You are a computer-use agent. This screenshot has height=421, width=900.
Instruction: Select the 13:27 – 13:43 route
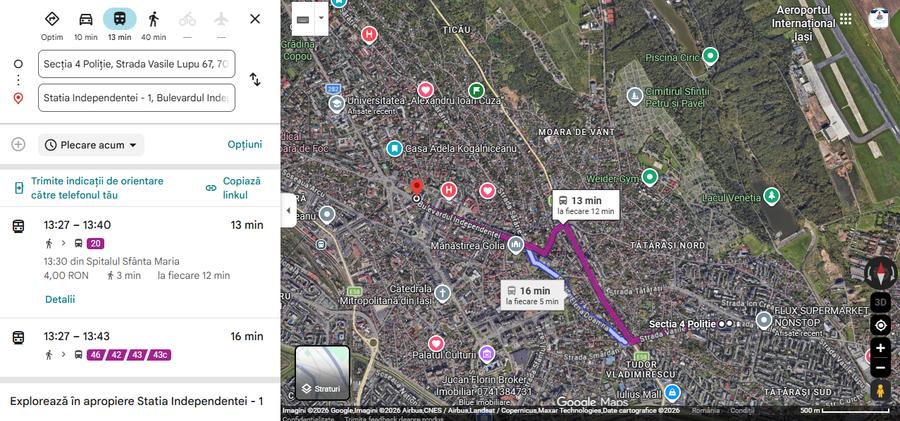pos(140,347)
